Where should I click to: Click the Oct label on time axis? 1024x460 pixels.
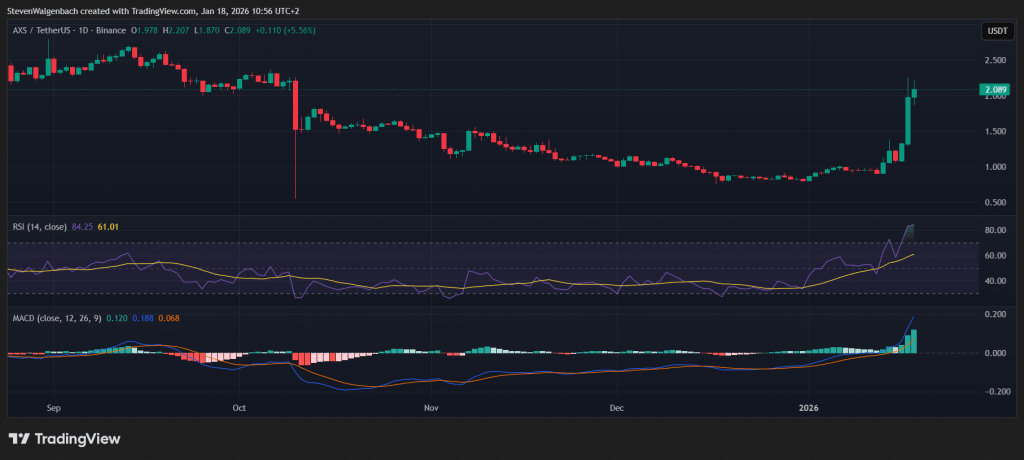(x=239, y=408)
